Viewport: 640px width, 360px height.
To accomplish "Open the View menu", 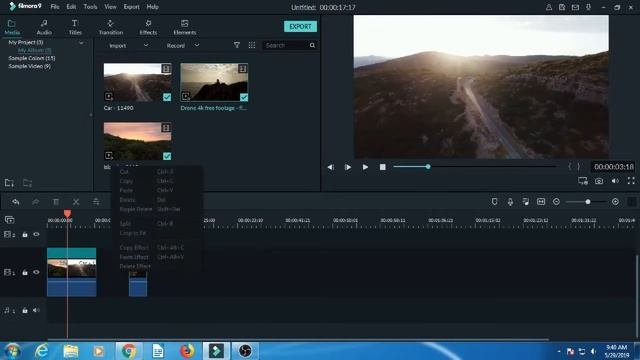I will 110,7.
